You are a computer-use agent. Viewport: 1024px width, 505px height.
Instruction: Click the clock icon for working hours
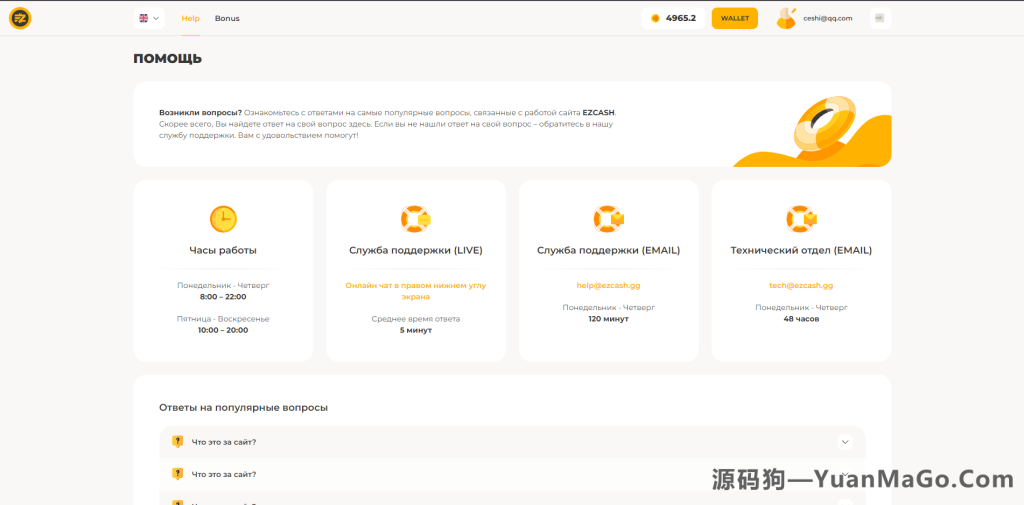tap(223, 219)
